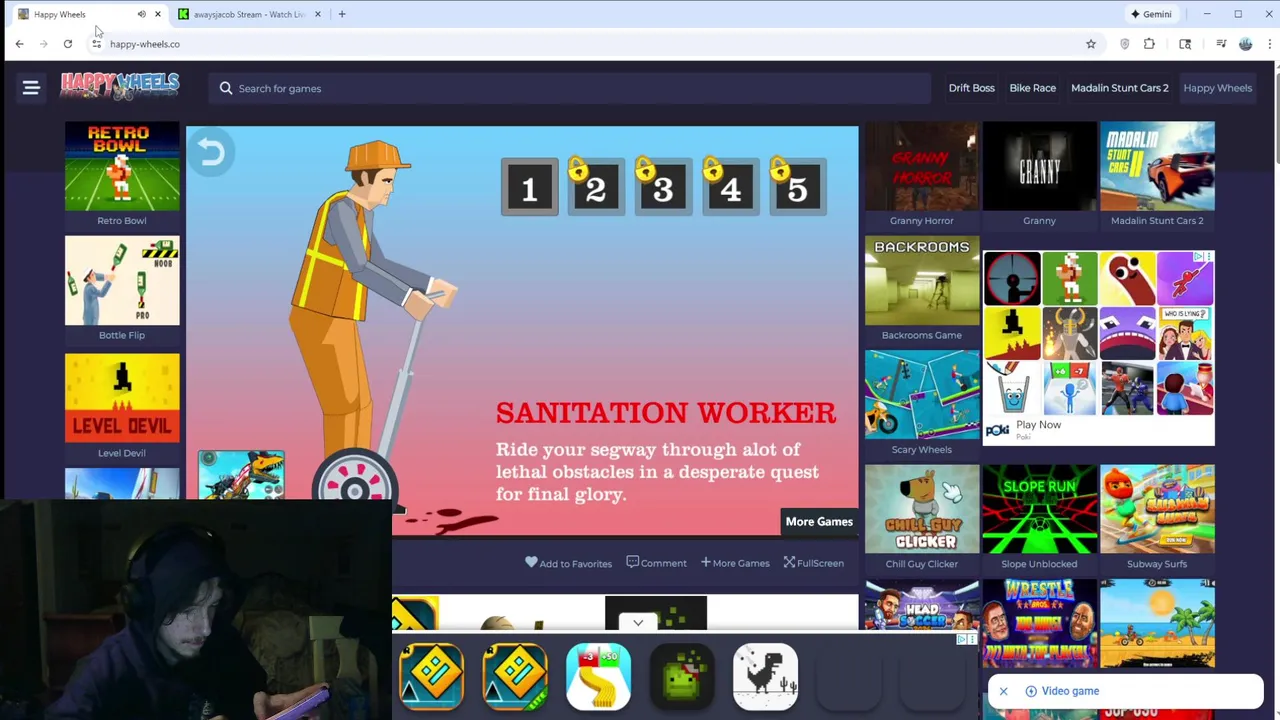Switch to the awaysjacob Stream tab

point(248,14)
